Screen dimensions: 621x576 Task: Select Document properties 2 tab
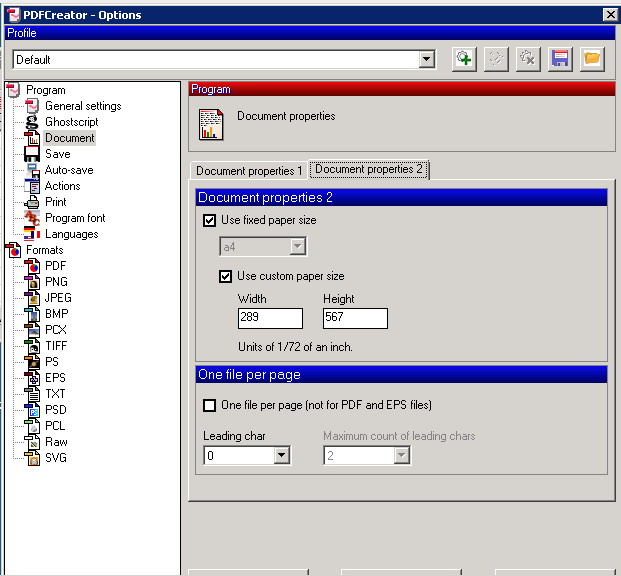(x=369, y=170)
